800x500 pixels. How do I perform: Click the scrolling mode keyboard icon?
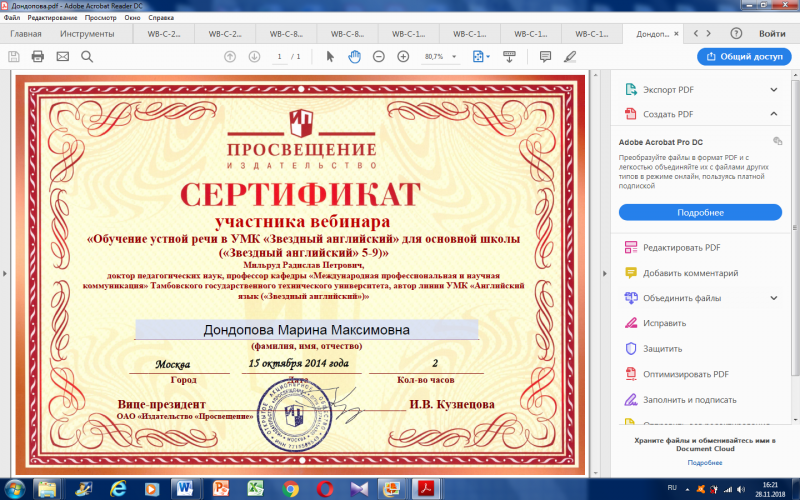(509, 57)
